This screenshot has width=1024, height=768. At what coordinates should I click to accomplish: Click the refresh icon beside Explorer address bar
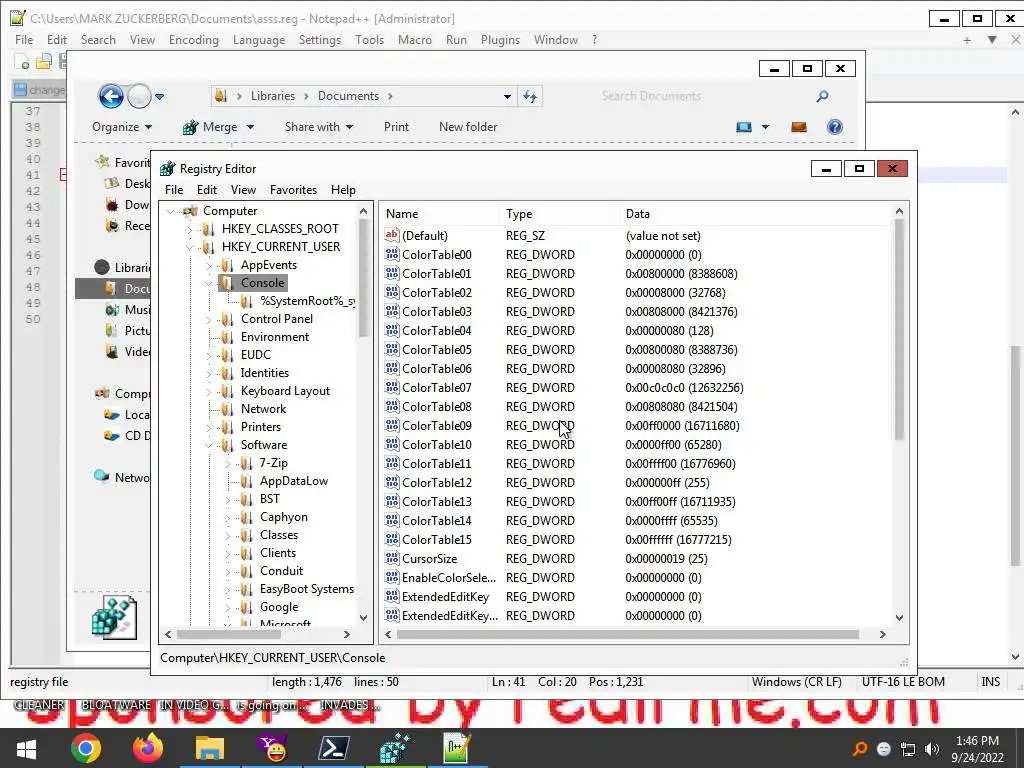point(530,97)
